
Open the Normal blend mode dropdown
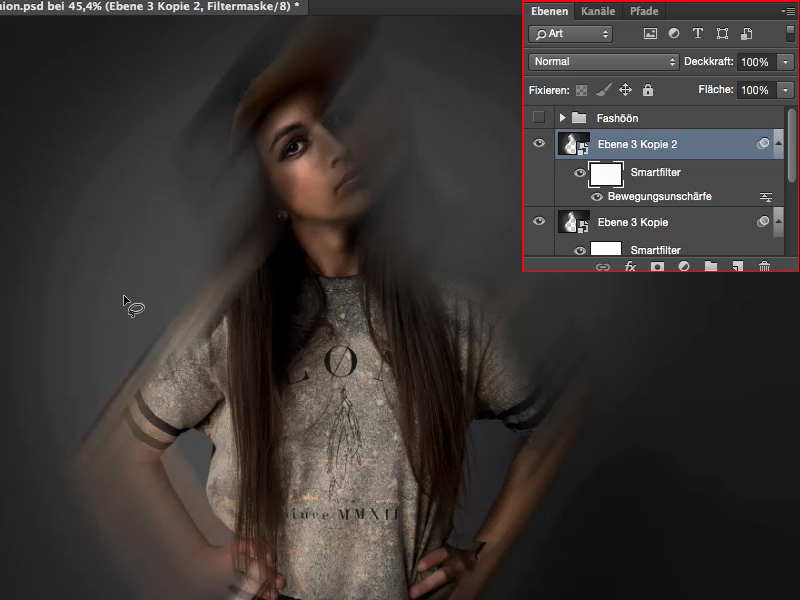click(x=603, y=61)
